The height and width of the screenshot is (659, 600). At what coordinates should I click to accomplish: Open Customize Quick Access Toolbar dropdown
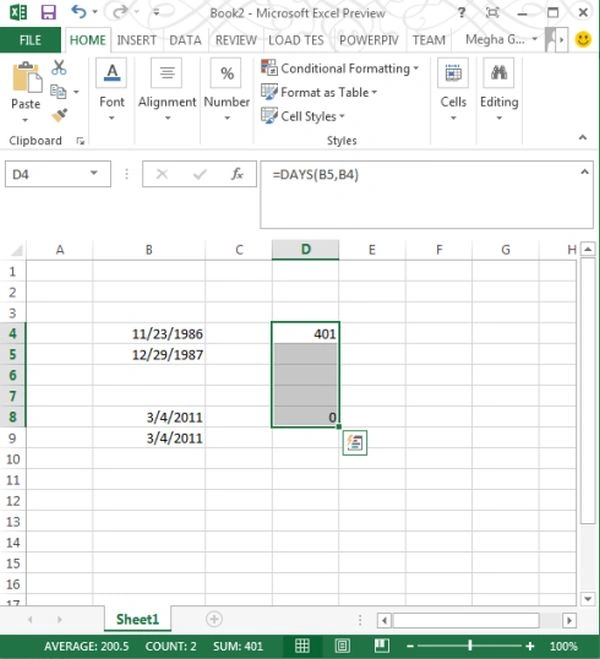tap(156, 12)
